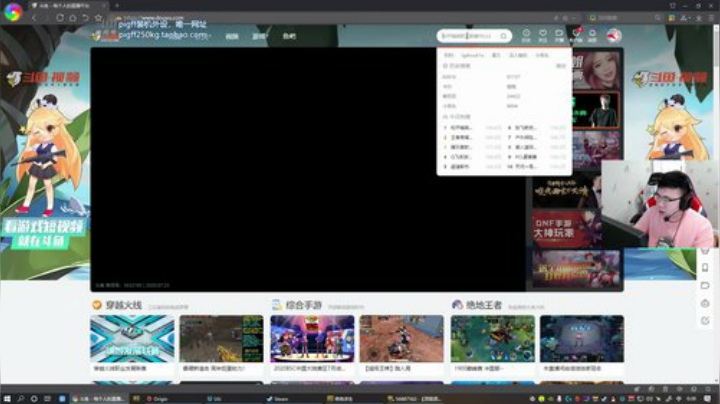Open second video thumbnail under 绝地王者
720x404 pixels.
pos(582,339)
